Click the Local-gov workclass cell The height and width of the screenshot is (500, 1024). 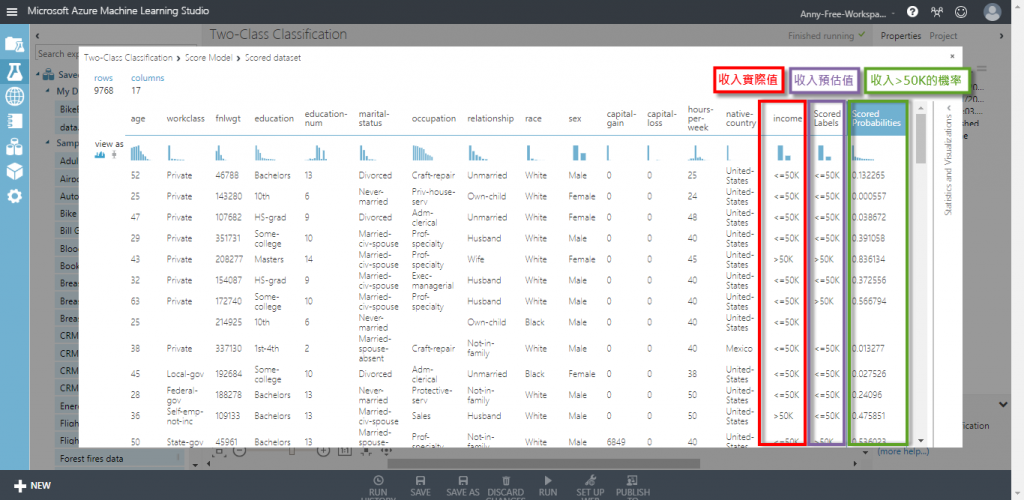pos(185,374)
